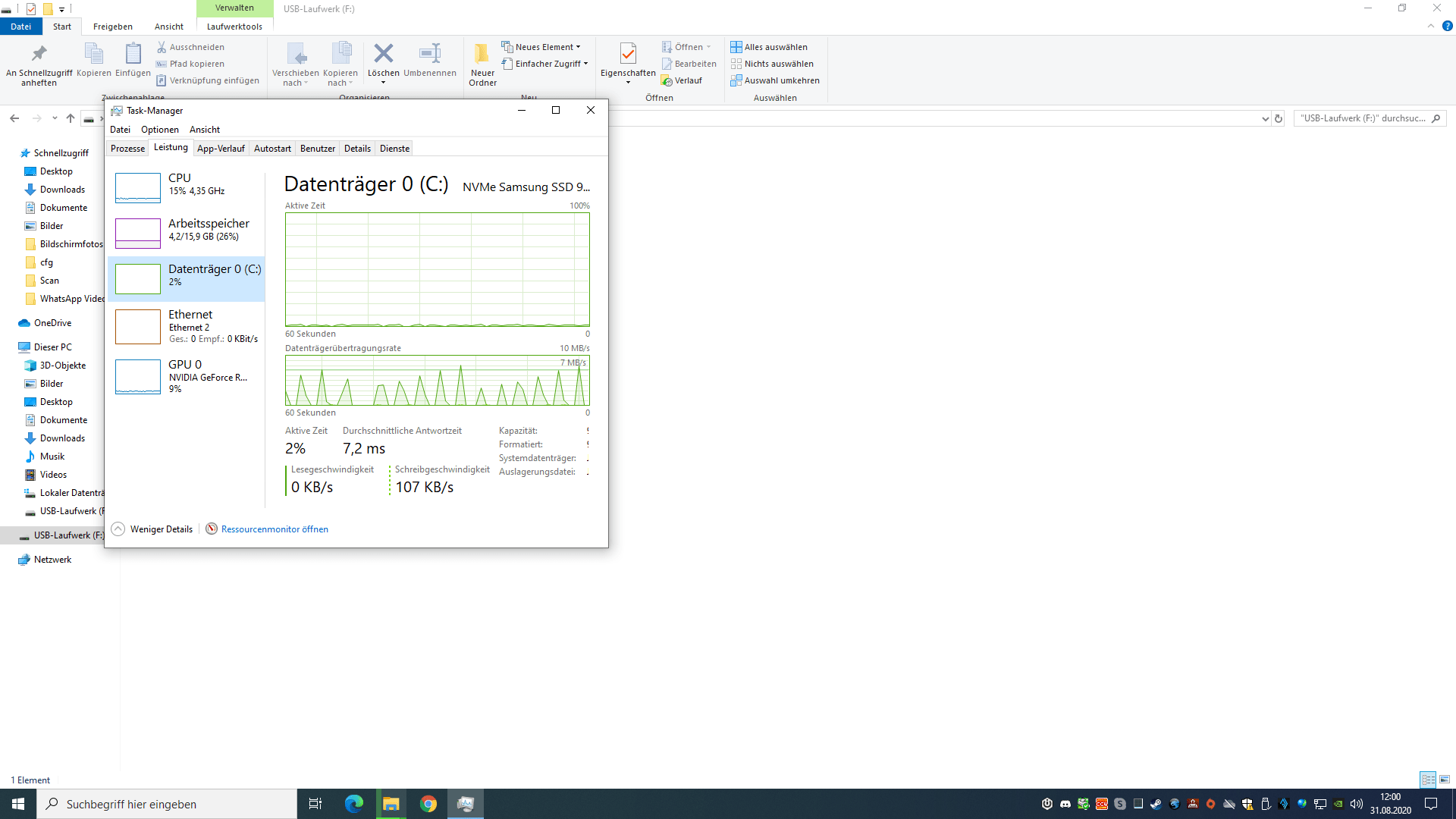The width and height of the screenshot is (1456, 819).
Task: Click Nichts auswählen in ribbon
Action: point(772,64)
